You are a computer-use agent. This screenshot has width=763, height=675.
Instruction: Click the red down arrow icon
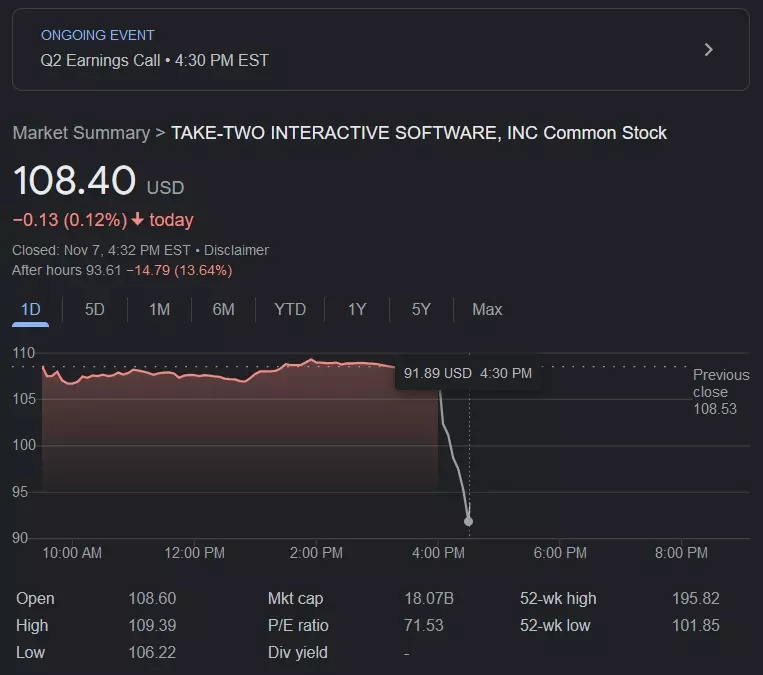click(x=138, y=219)
